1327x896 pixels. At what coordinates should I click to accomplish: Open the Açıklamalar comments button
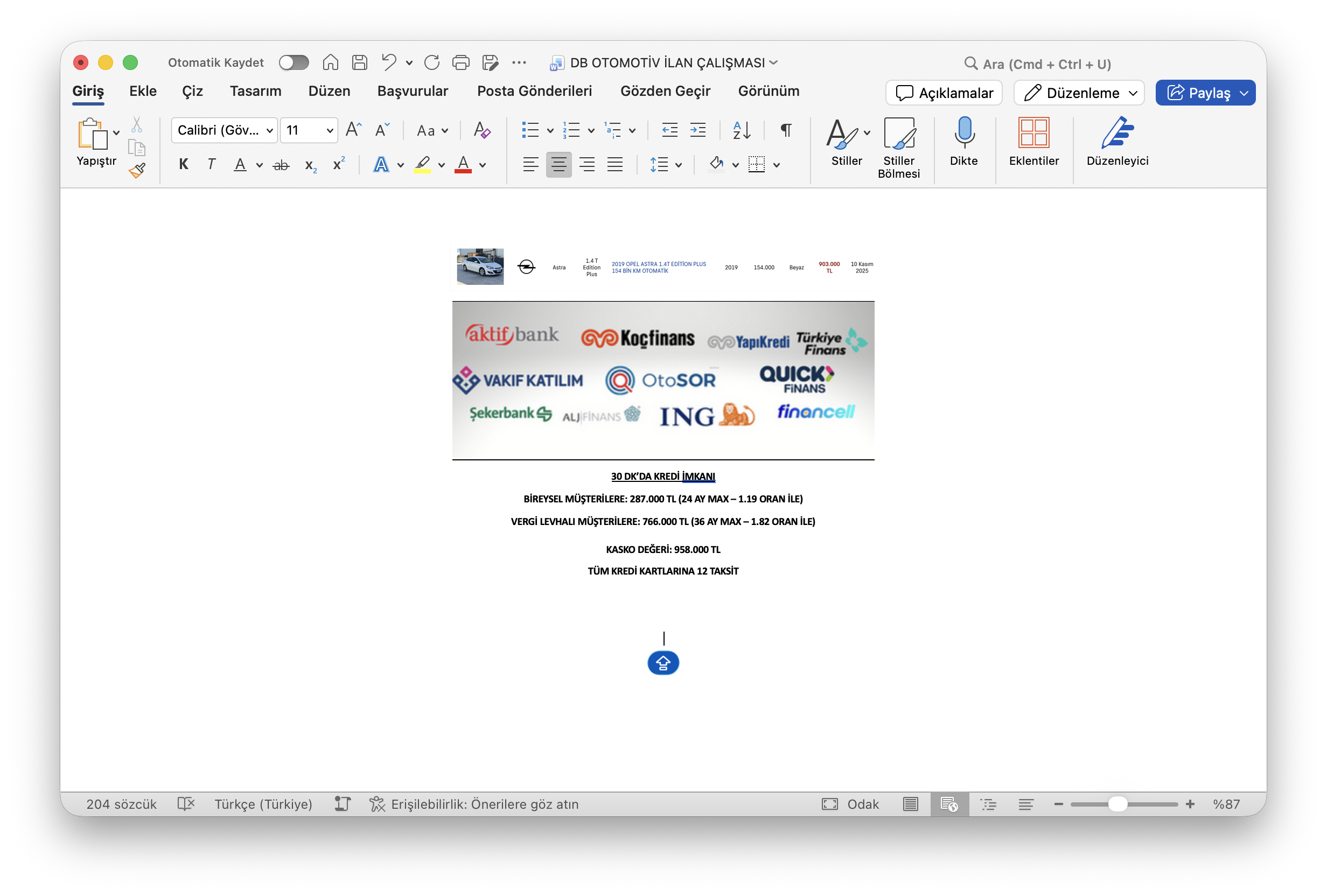point(944,93)
